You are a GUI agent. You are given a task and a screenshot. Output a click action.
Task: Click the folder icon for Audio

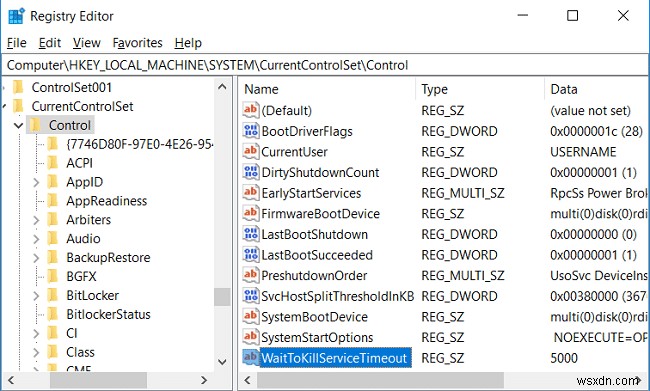53,238
